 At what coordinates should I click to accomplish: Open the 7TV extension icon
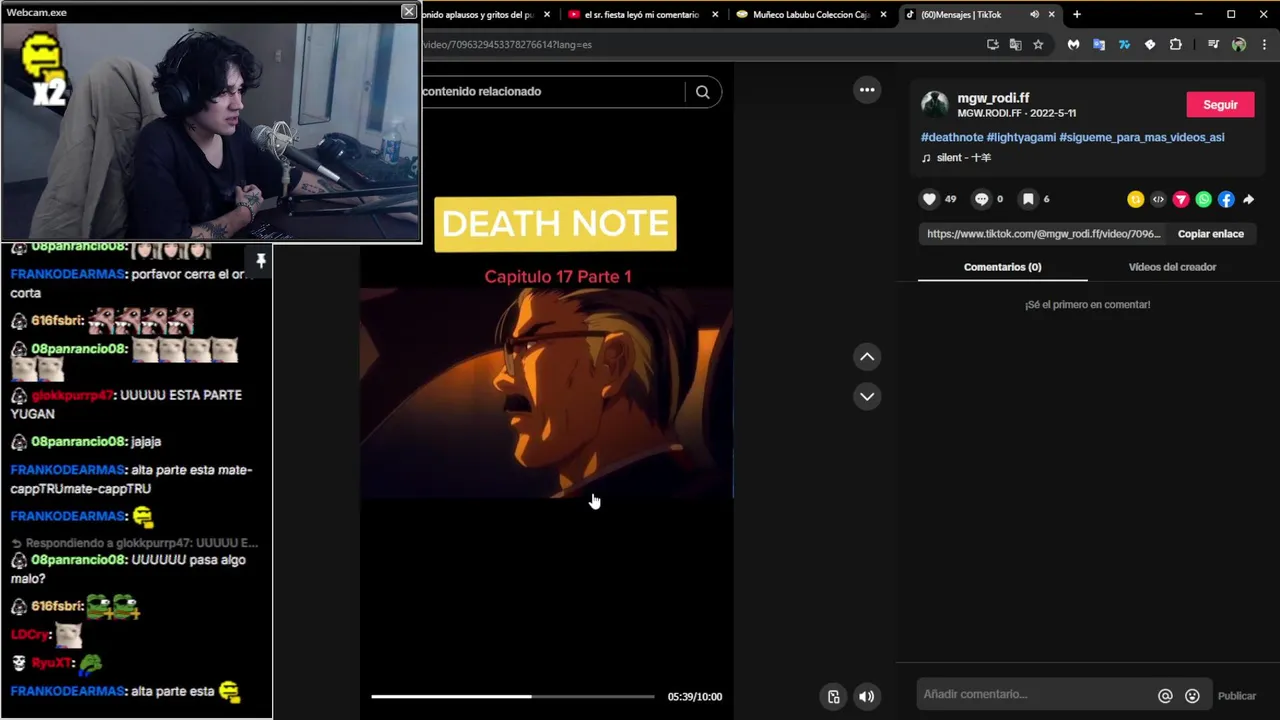[x=1124, y=44]
